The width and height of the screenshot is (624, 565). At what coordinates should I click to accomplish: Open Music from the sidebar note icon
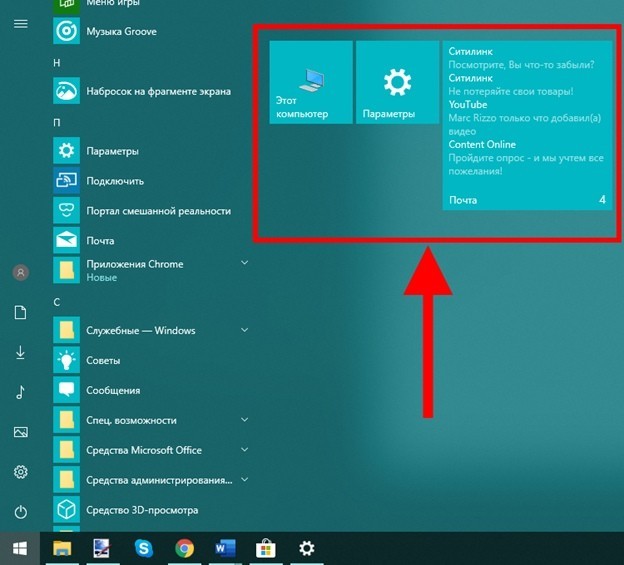coord(21,392)
